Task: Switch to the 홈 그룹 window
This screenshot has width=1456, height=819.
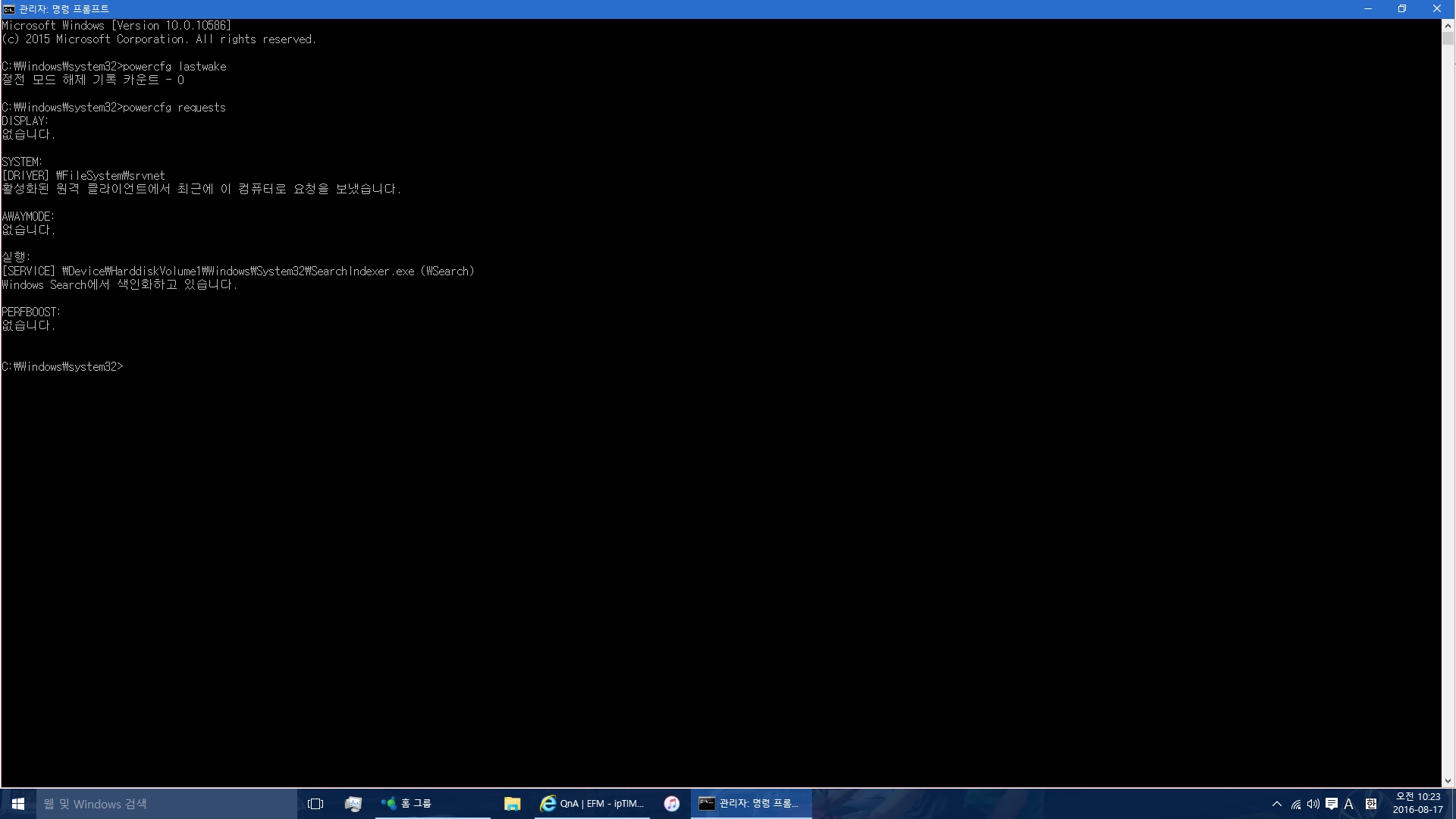Action: pyautogui.click(x=432, y=804)
